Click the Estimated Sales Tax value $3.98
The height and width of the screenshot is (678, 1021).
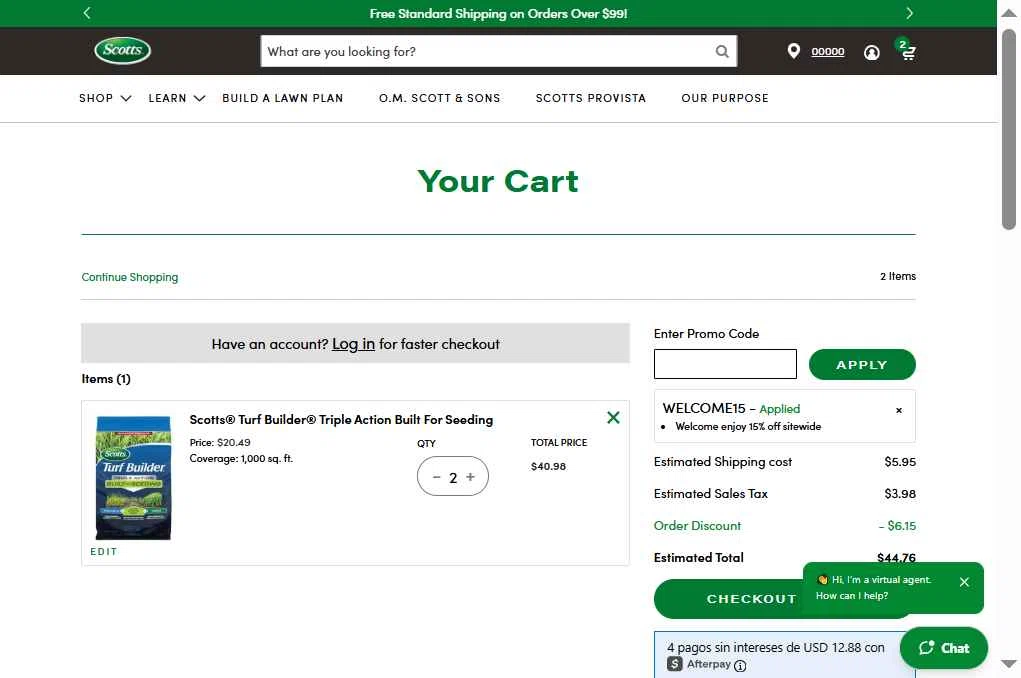[900, 494]
